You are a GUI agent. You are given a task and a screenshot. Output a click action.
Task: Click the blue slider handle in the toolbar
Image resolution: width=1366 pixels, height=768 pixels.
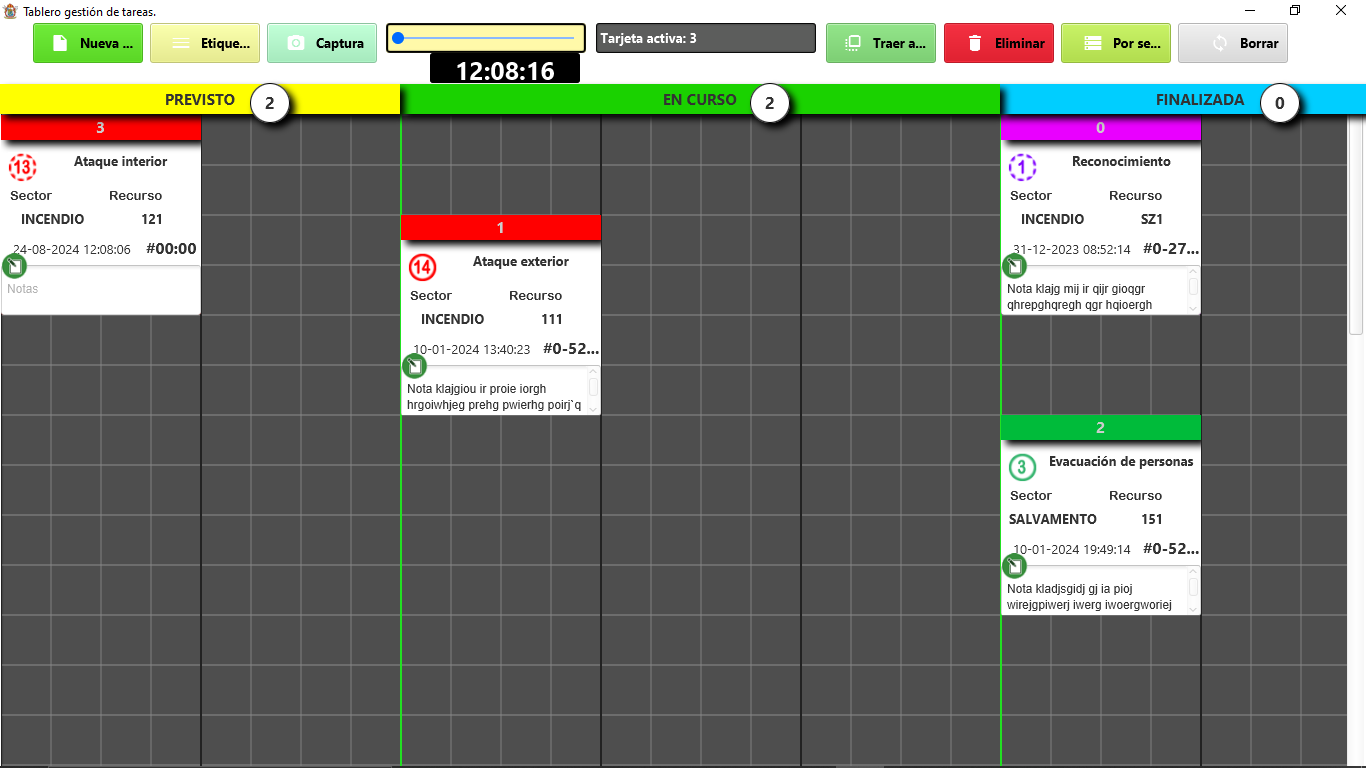(x=398, y=38)
